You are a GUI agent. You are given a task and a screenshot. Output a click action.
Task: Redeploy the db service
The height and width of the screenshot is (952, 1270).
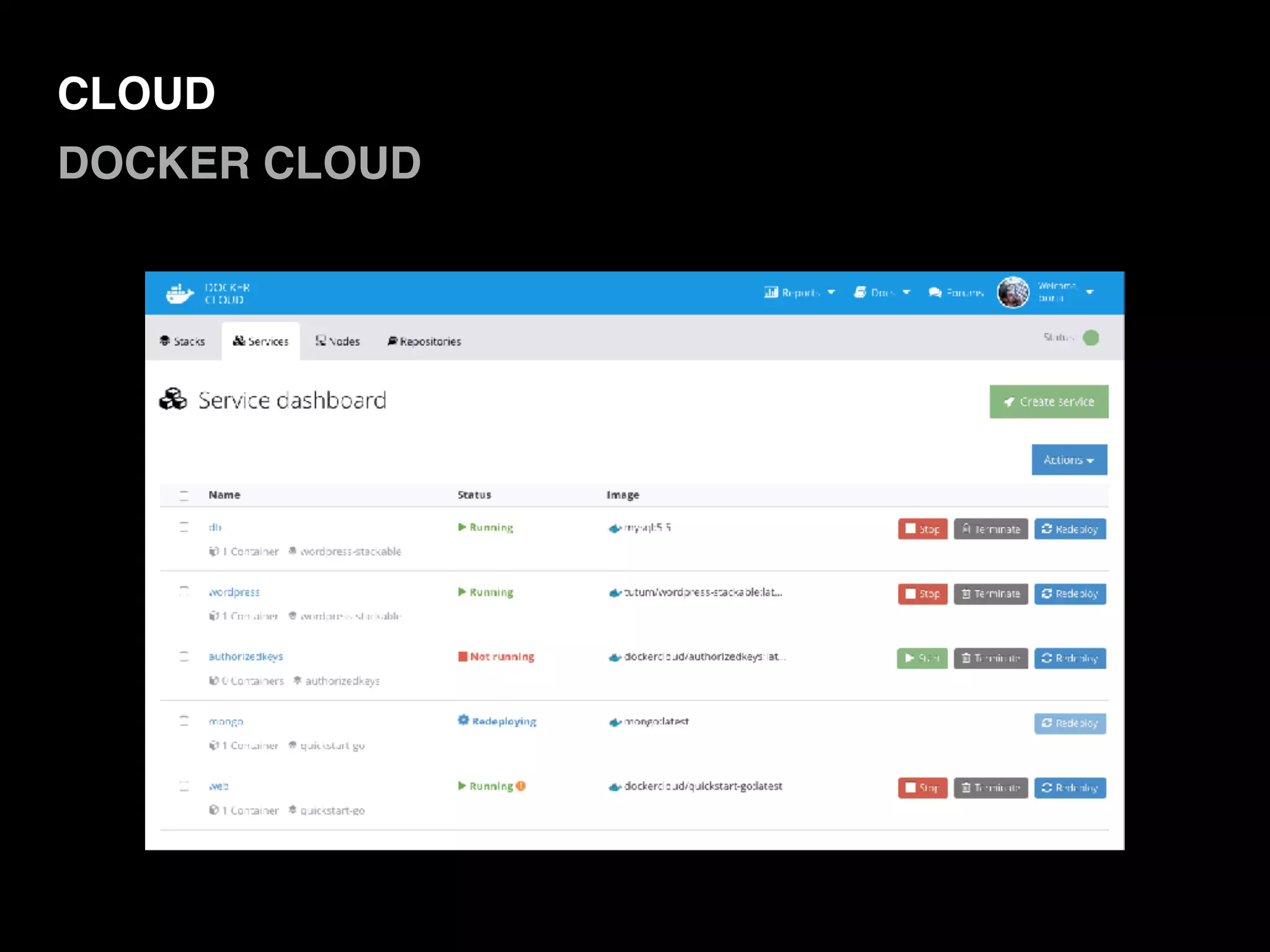click(1070, 529)
